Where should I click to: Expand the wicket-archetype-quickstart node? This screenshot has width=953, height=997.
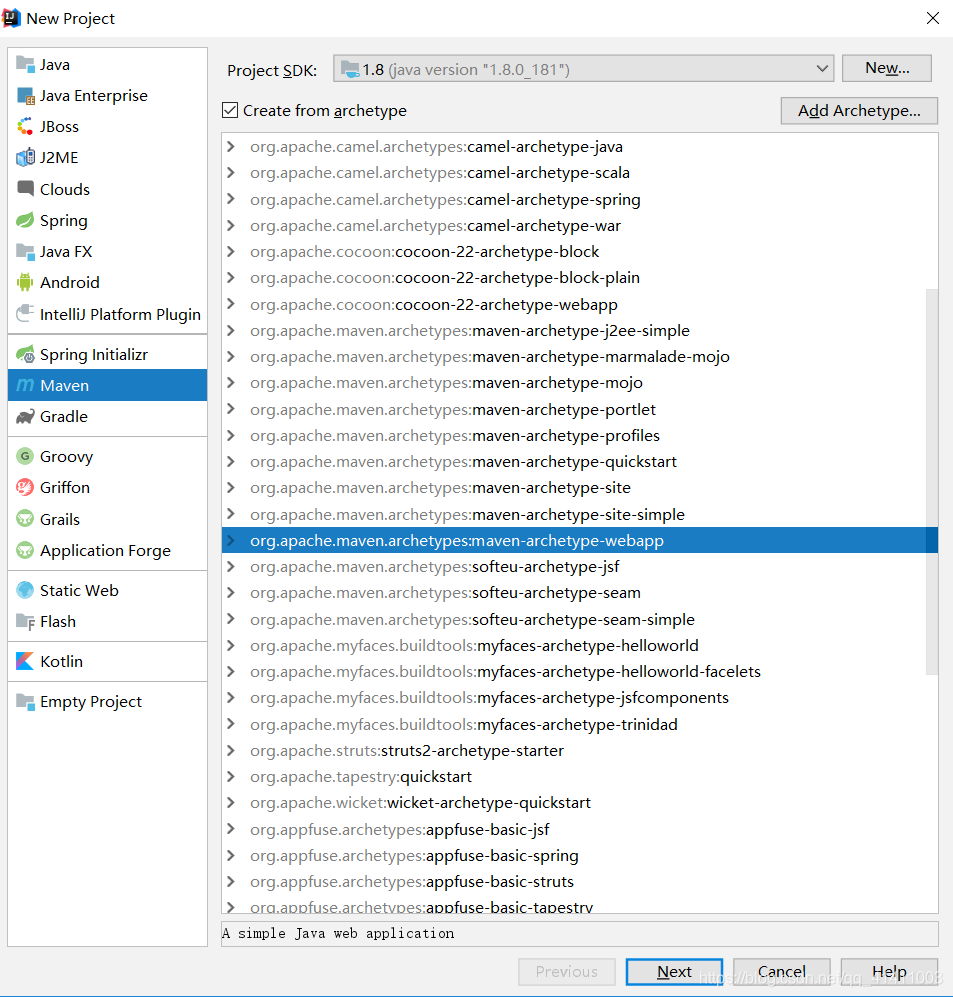click(231, 802)
